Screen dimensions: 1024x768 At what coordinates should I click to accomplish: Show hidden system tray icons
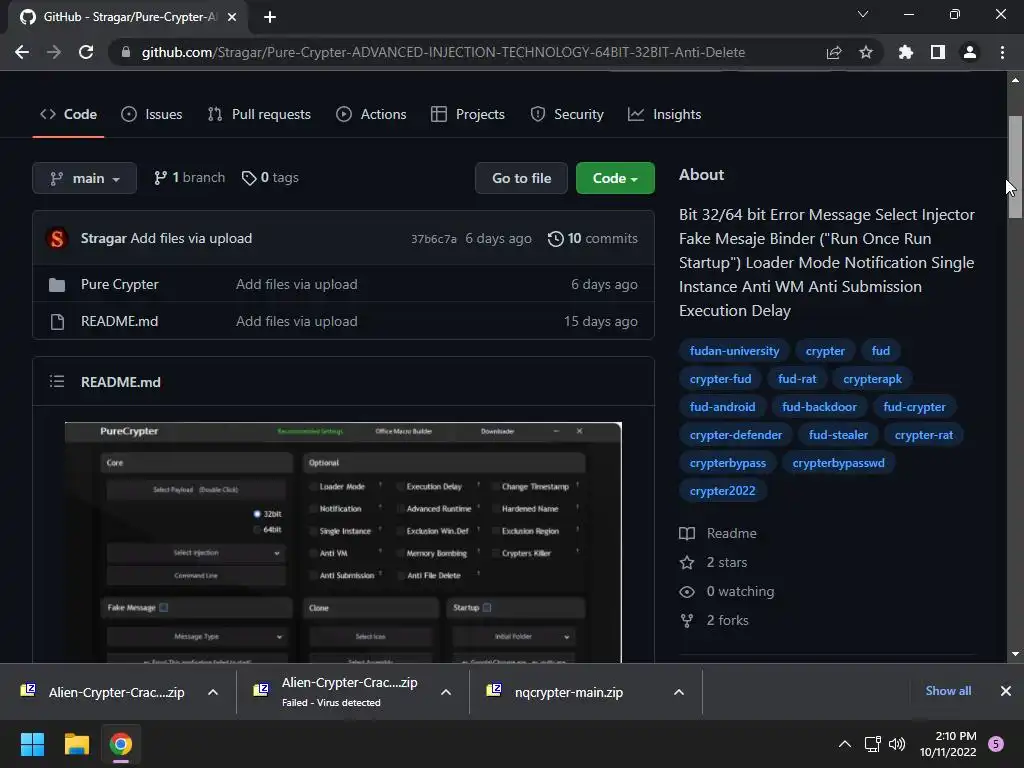click(844, 744)
